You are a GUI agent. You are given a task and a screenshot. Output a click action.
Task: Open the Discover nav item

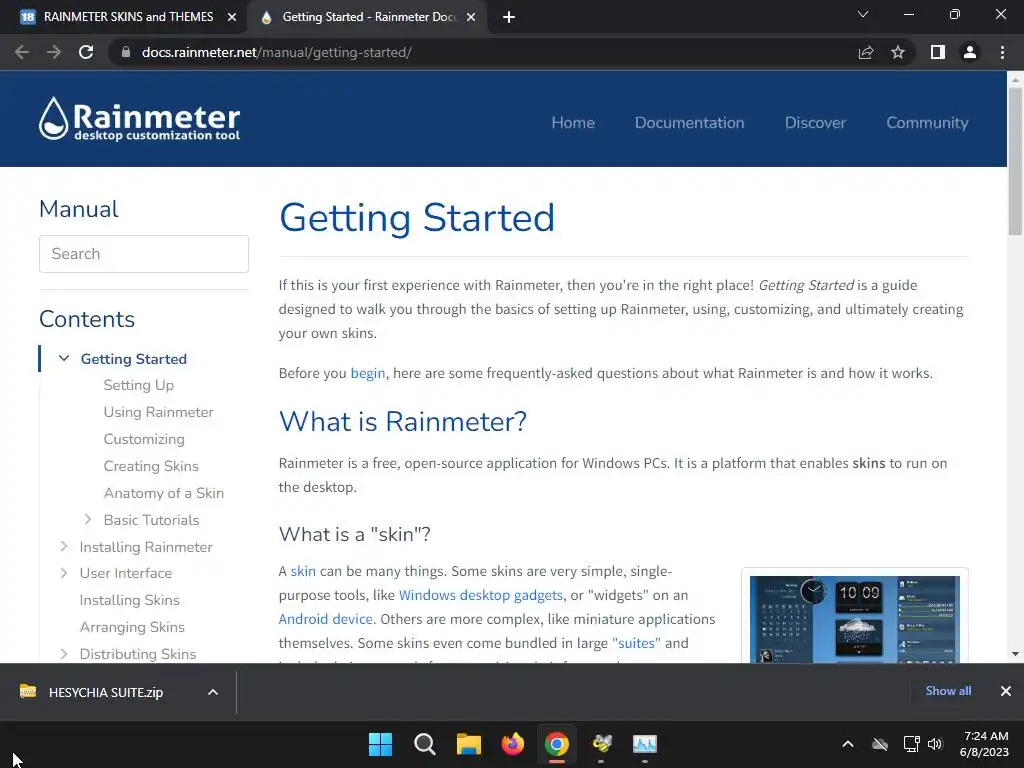[x=815, y=123]
